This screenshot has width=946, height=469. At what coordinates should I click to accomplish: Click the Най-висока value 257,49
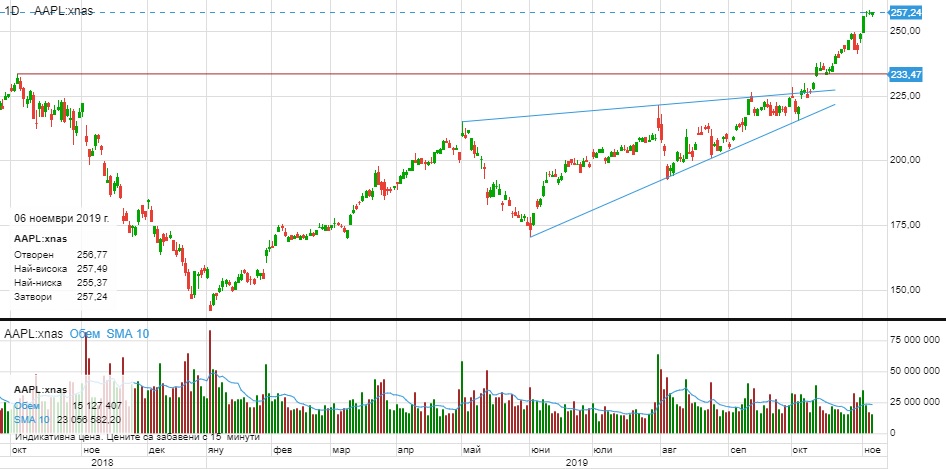92,269
